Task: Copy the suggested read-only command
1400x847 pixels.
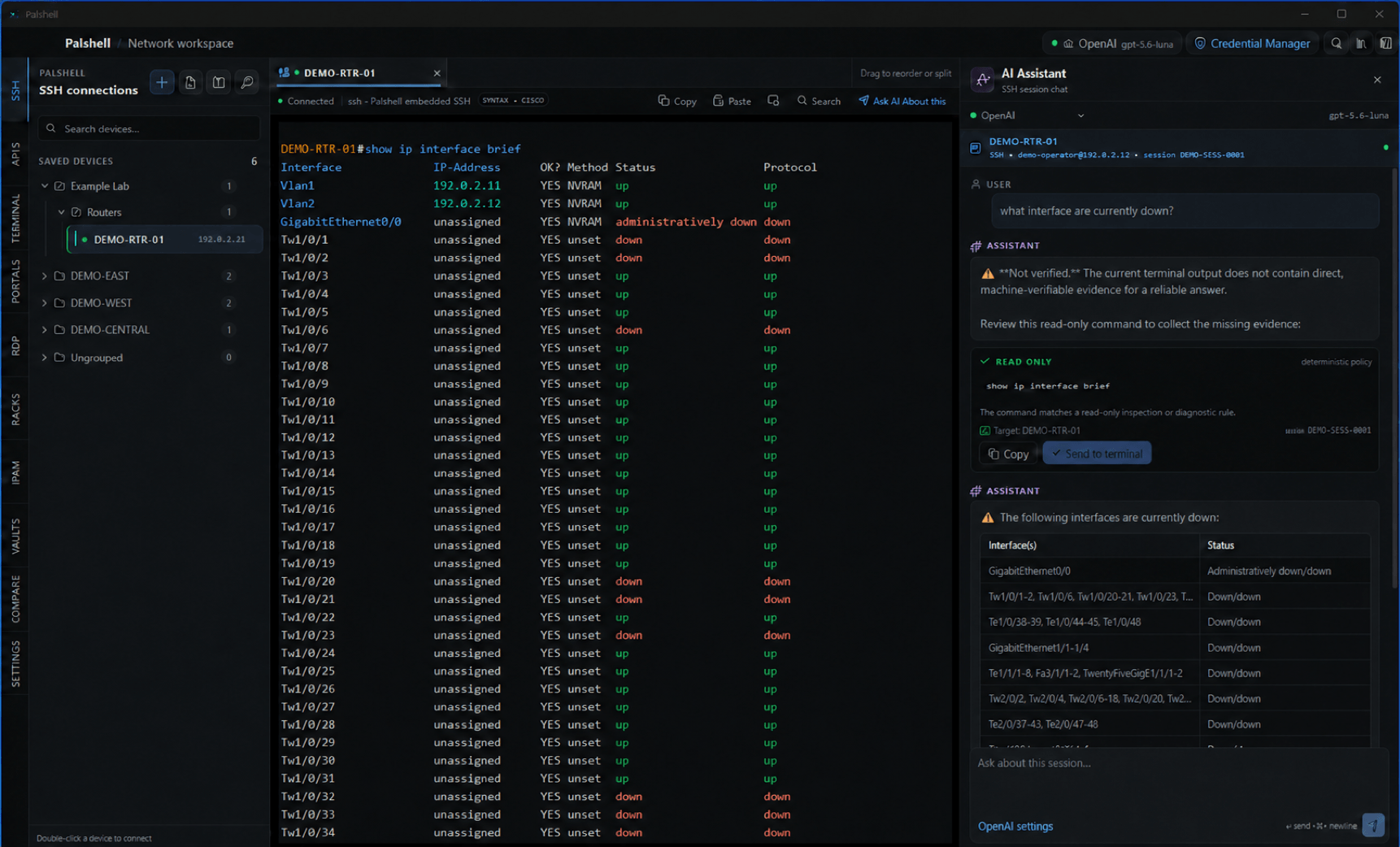Action: [x=1008, y=454]
